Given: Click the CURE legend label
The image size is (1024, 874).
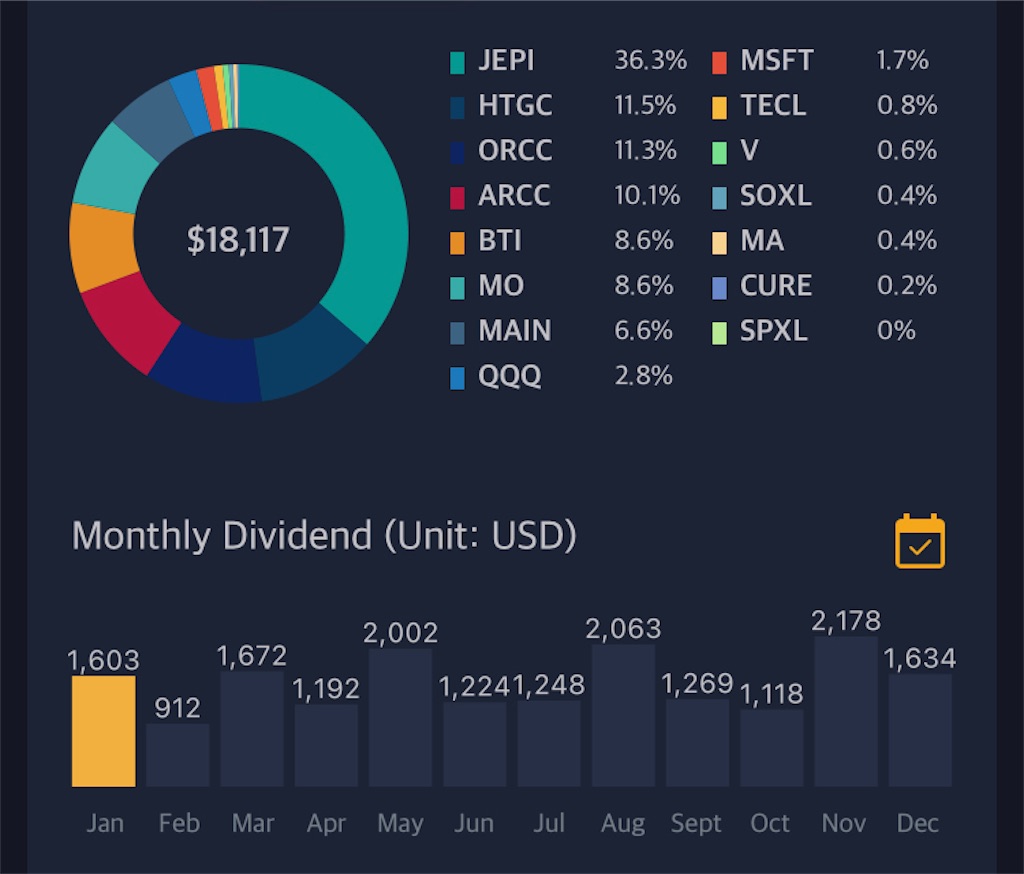Looking at the screenshot, I should pyautogui.click(x=776, y=285).
